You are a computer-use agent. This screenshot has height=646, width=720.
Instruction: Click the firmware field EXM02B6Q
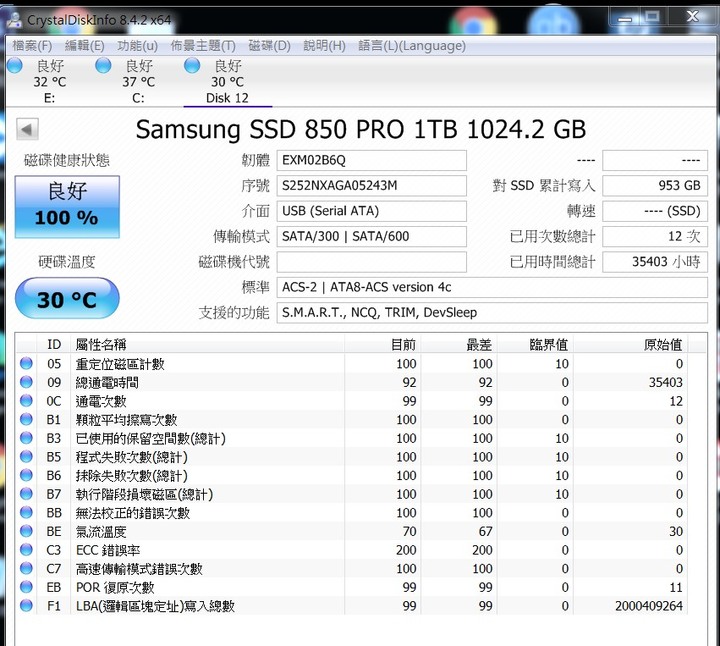[x=371, y=160]
